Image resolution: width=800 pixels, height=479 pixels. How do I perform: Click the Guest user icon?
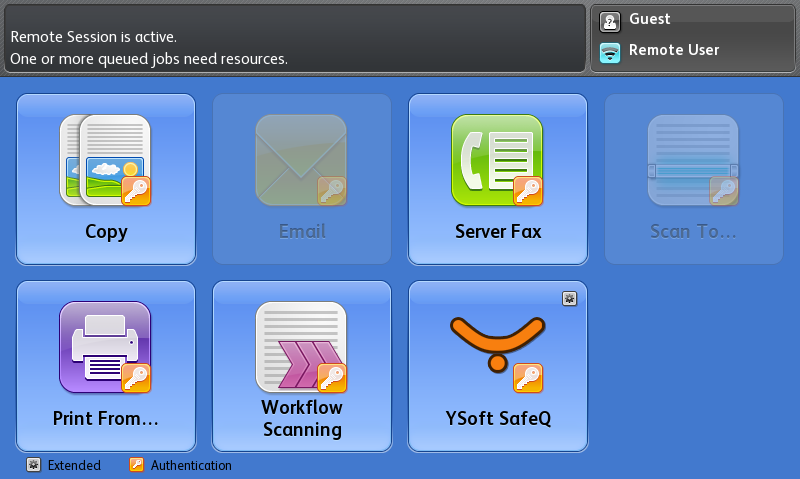point(610,20)
